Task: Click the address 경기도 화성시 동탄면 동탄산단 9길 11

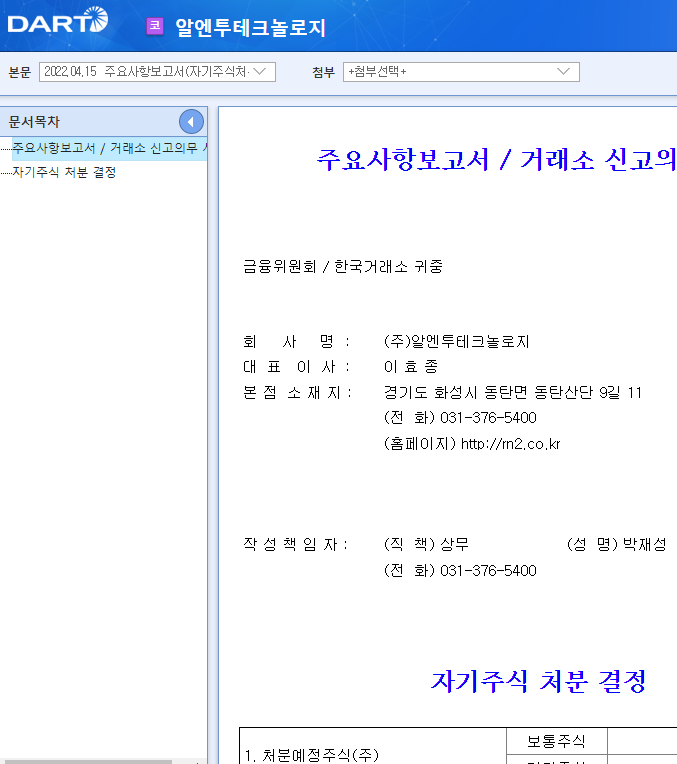Action: coord(513,392)
